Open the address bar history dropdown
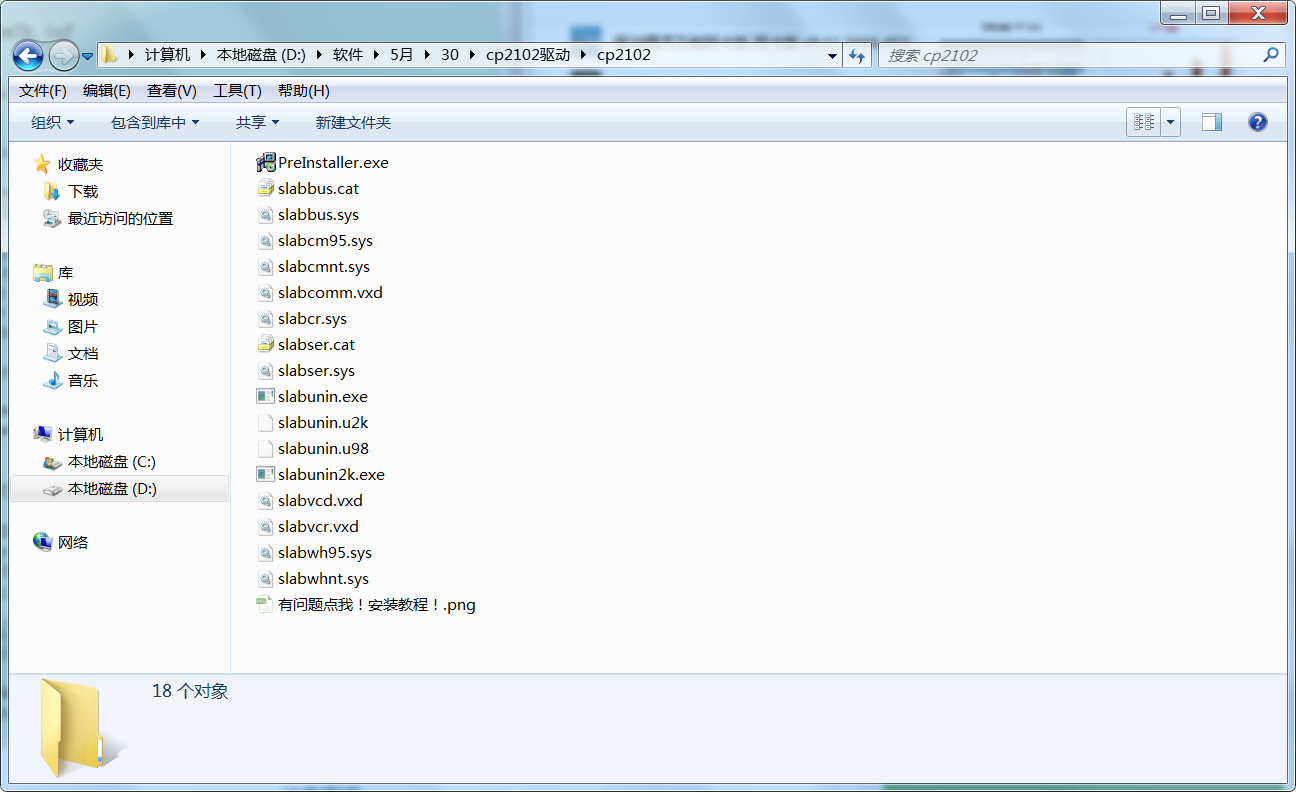The width and height of the screenshot is (1296, 792). coord(832,56)
